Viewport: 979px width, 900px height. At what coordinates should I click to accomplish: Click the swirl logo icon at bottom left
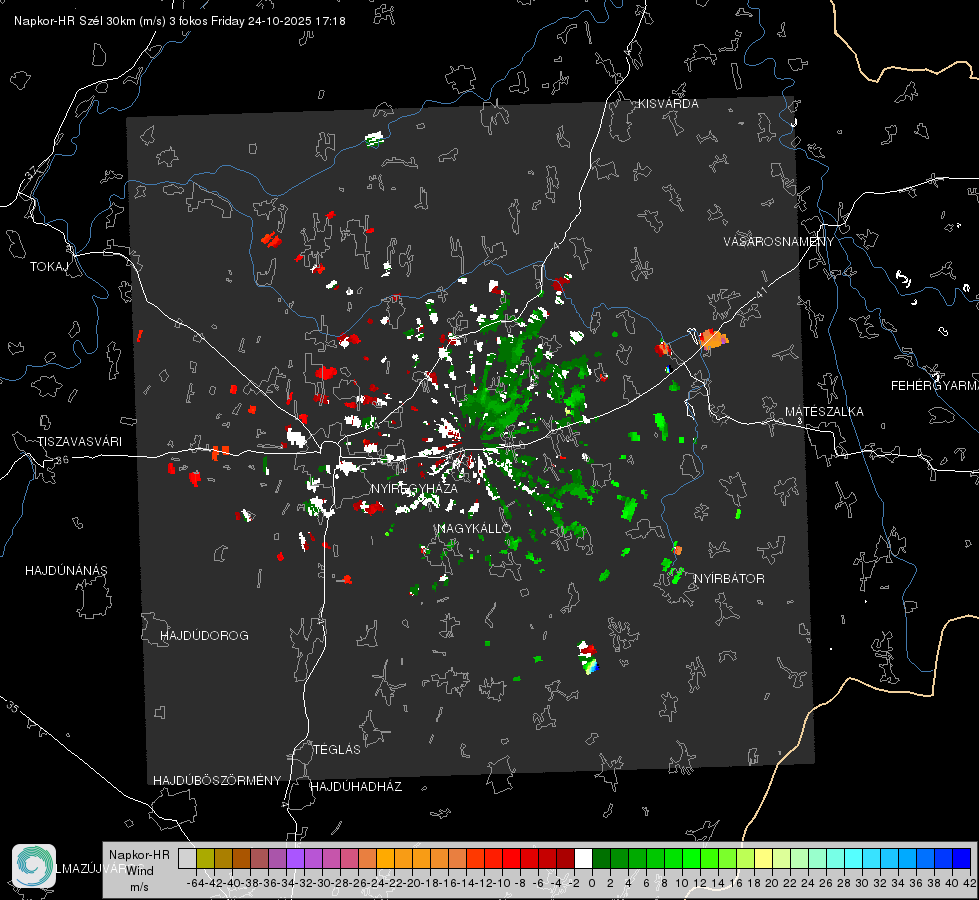coord(34,866)
